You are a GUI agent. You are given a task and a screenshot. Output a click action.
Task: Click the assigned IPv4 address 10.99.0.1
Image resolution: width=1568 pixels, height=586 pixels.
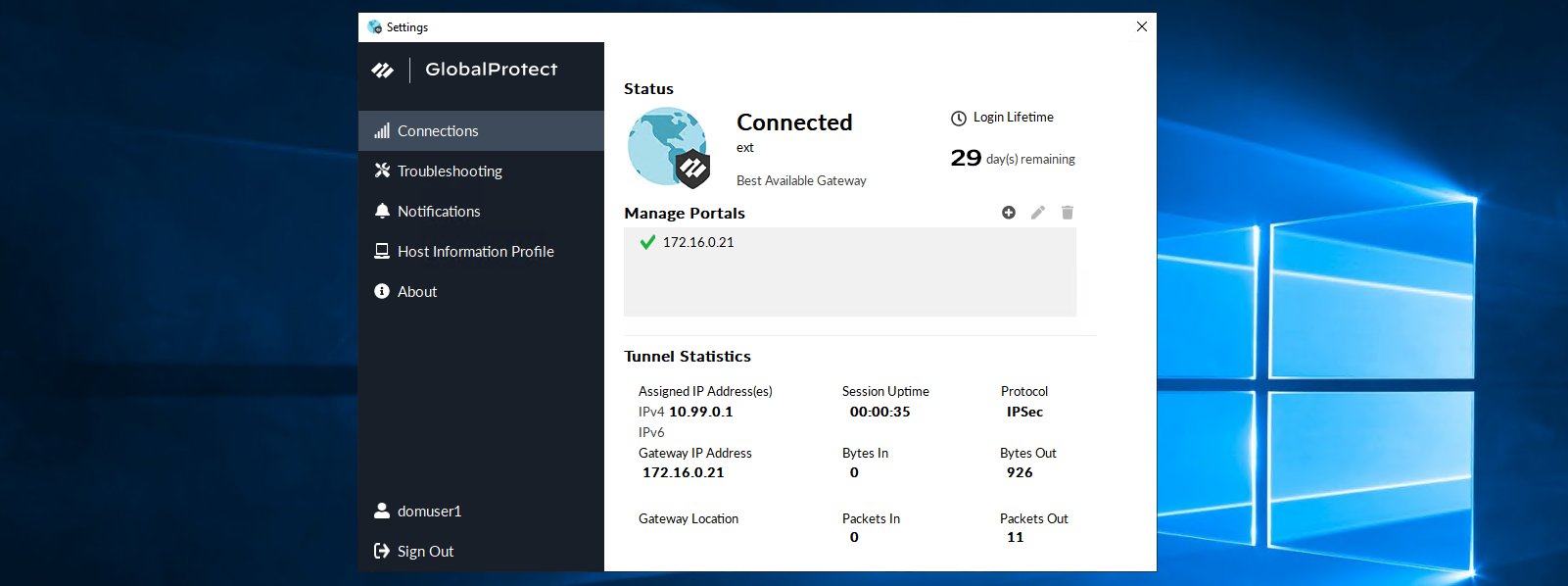(700, 412)
